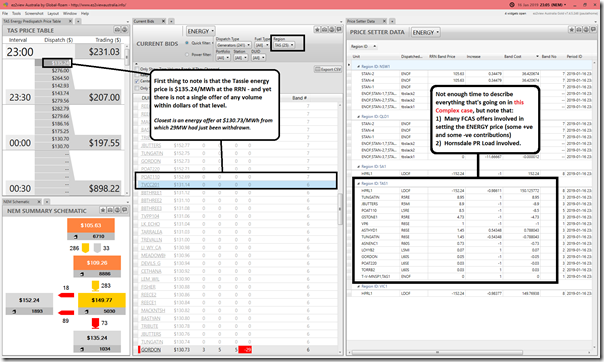Close the NEM Schematic tab
The image size is (604, 362).
point(39,201)
